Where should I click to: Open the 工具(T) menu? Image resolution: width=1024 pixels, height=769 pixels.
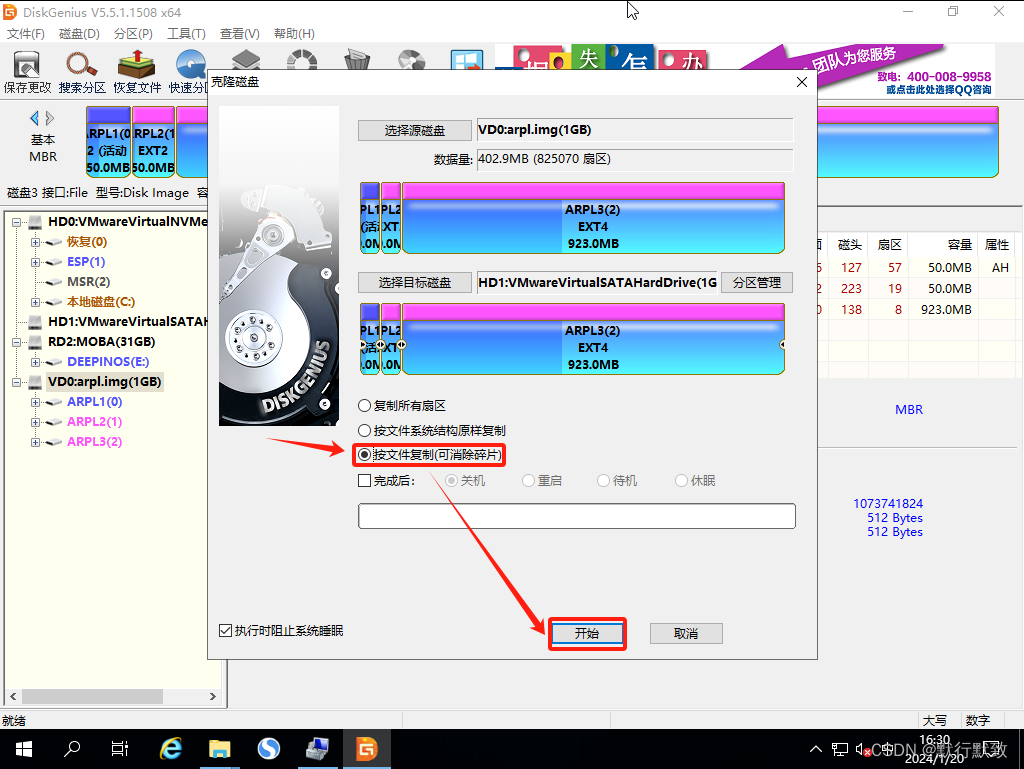(186, 33)
